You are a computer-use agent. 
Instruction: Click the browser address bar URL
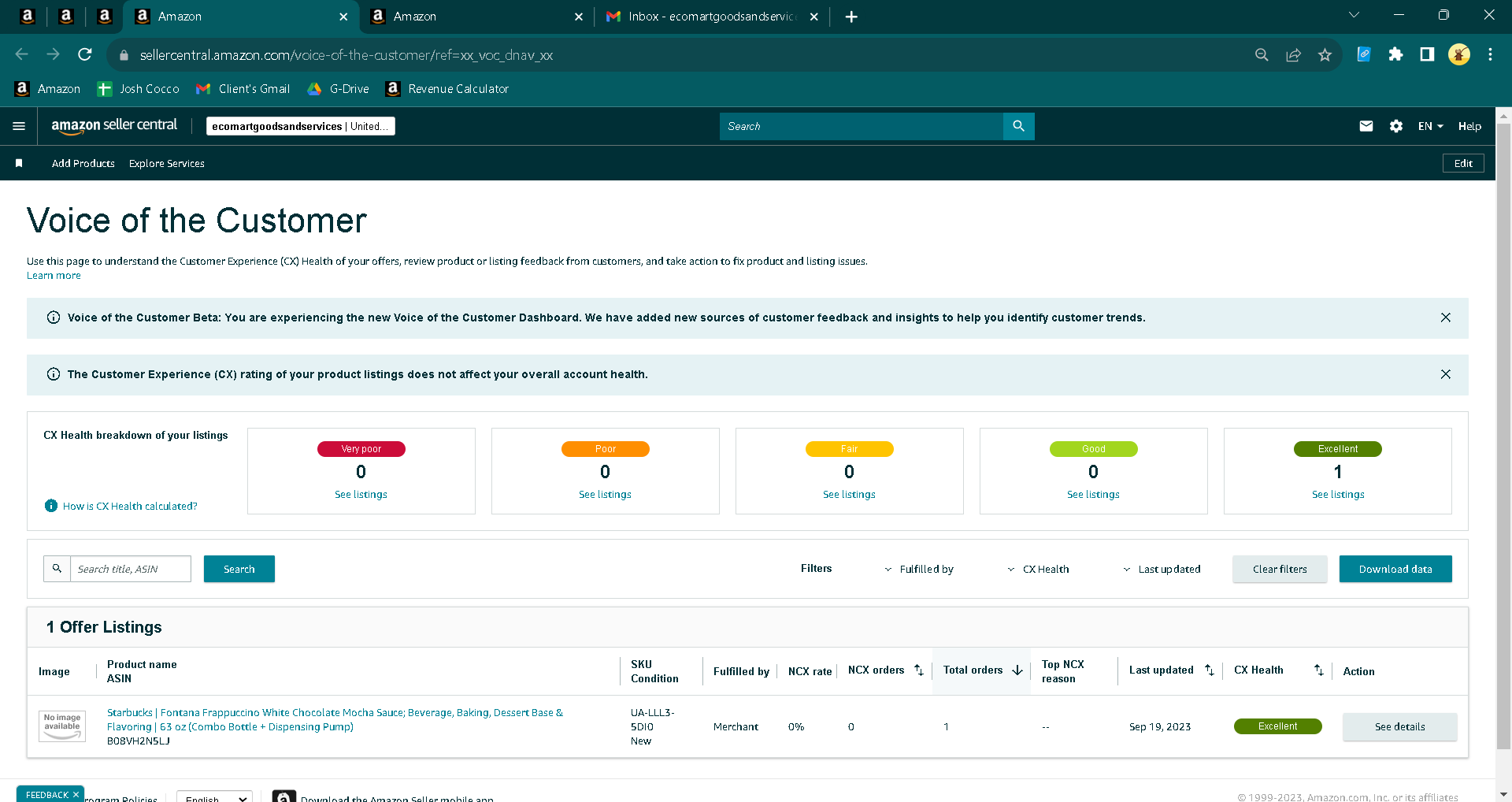click(346, 55)
